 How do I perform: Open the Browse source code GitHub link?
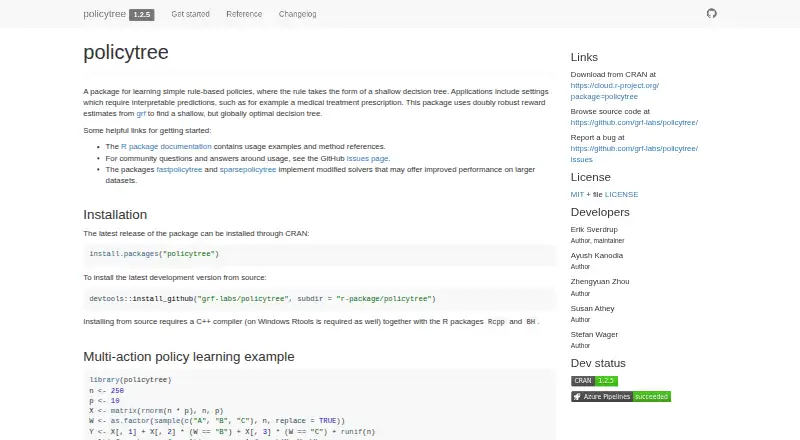click(x=634, y=123)
